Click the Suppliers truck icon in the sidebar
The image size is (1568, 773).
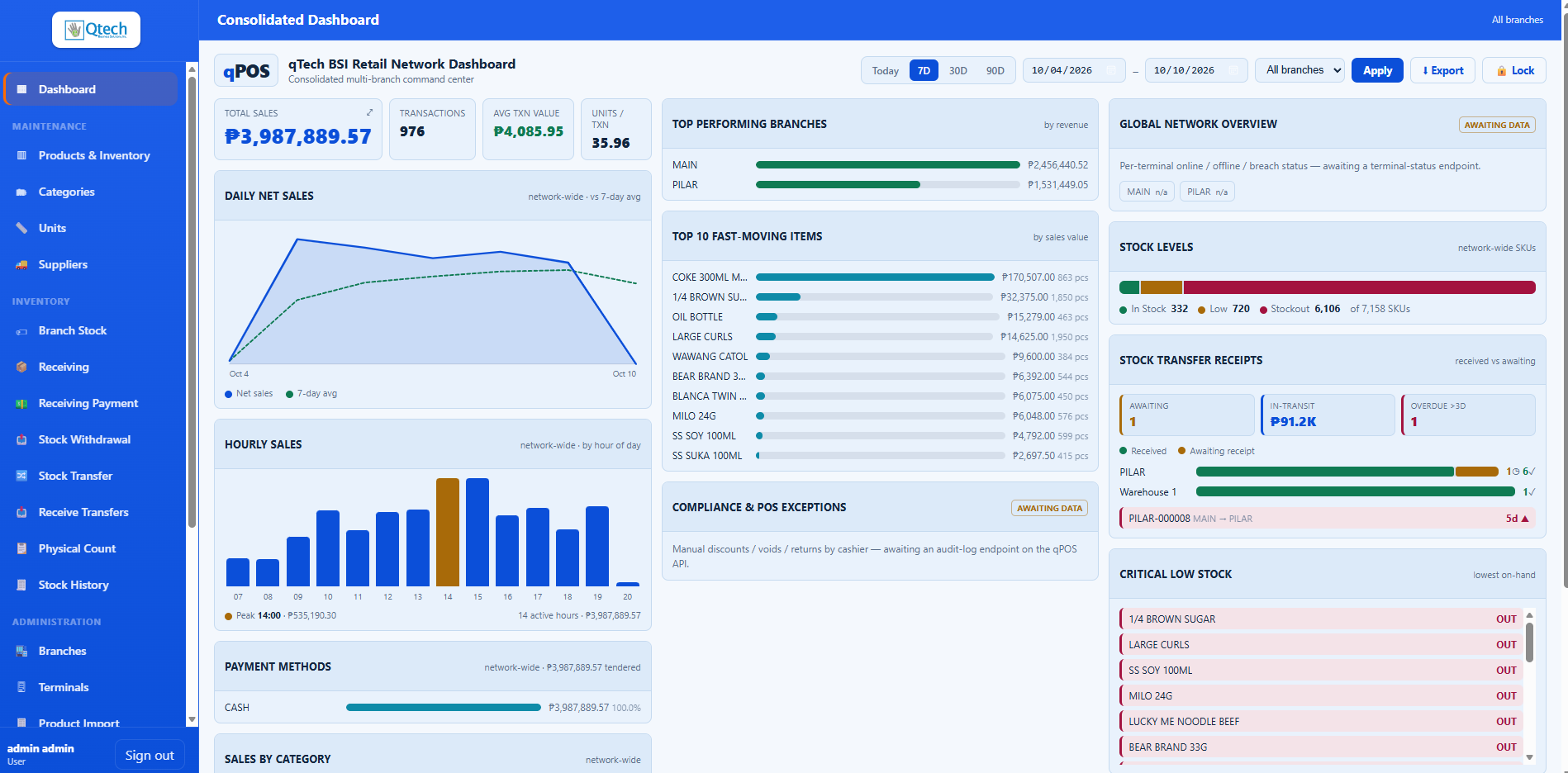pyautogui.click(x=21, y=264)
